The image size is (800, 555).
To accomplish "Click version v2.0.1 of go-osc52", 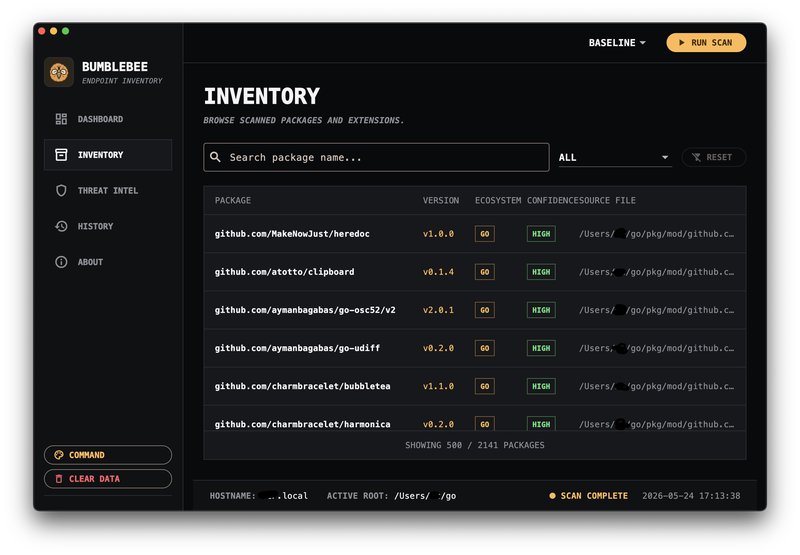I will 438,310.
